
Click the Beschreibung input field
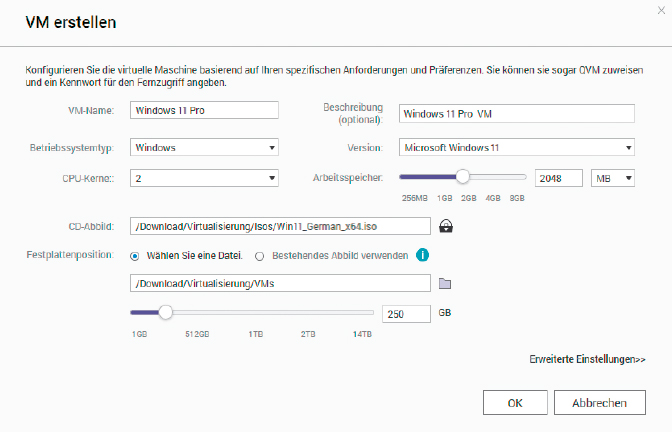point(516,114)
